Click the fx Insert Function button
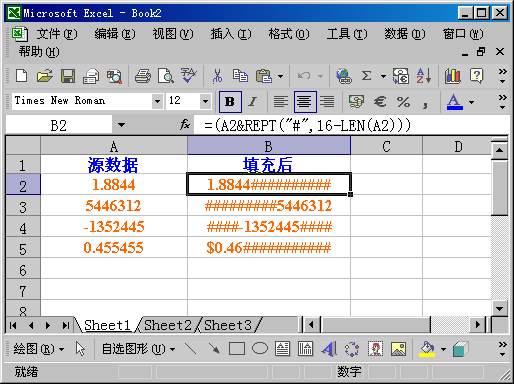Viewport: 514px width, 384px height. [185, 125]
